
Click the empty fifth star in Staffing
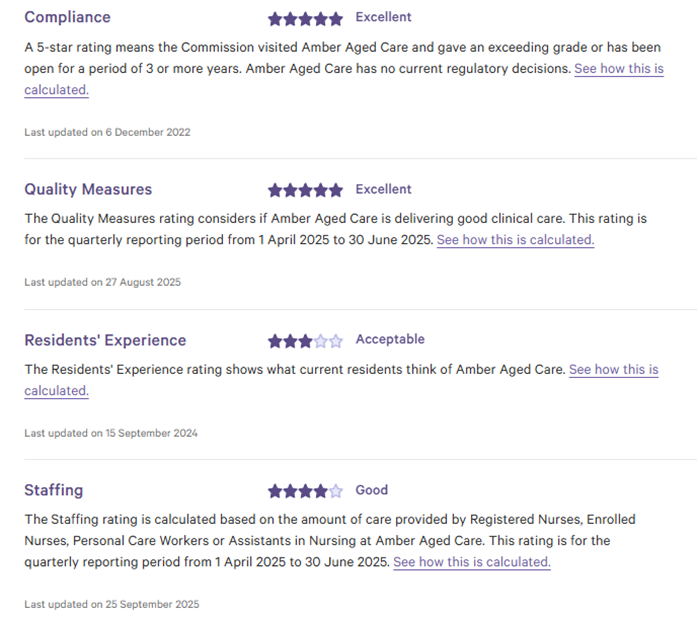[336, 491]
